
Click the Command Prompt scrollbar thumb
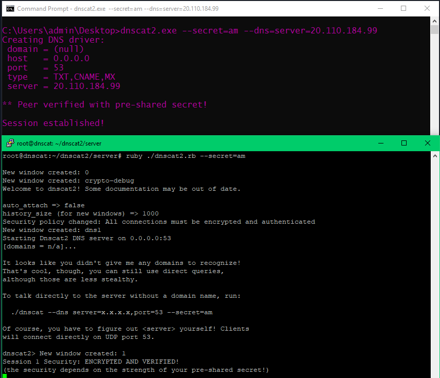[434, 30]
